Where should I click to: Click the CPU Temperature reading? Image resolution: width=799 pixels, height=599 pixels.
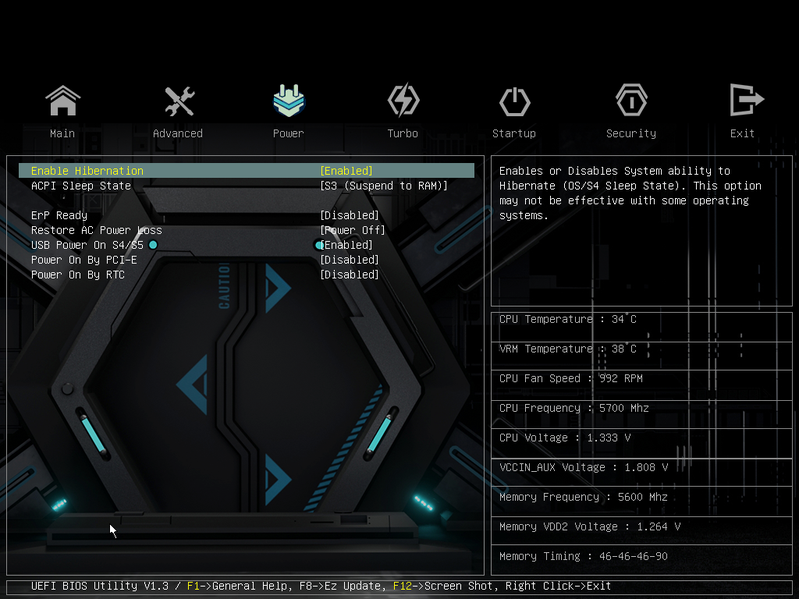click(568, 319)
